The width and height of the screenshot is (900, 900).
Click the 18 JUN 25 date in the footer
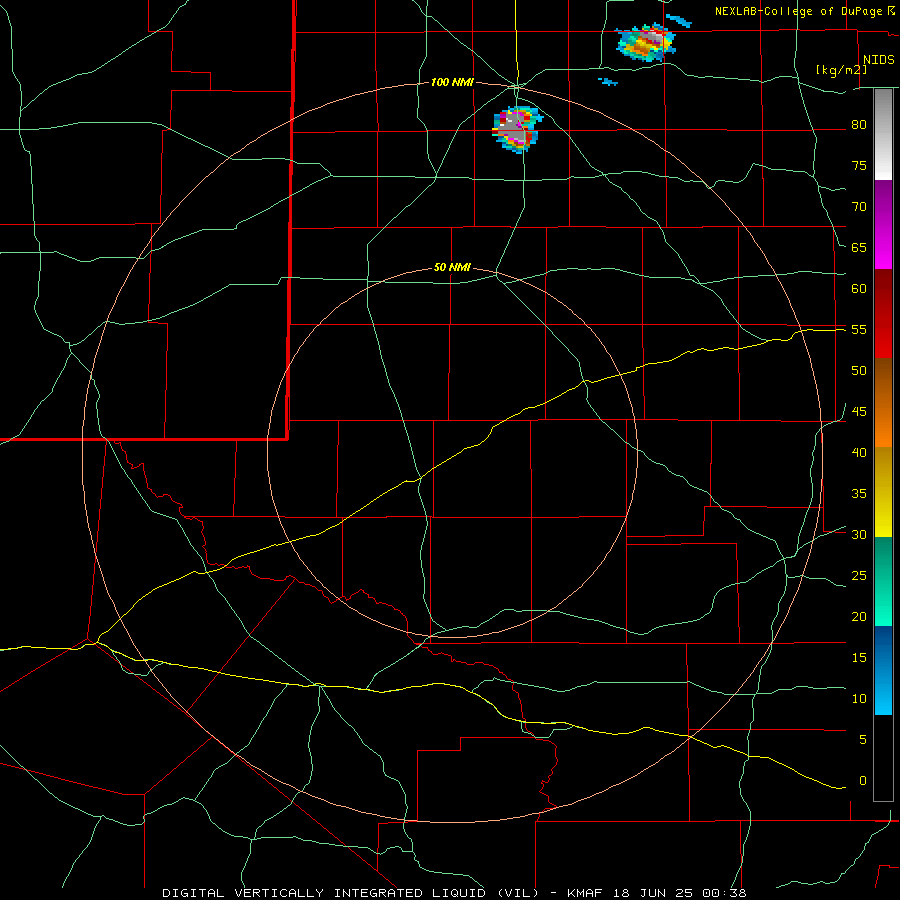(652, 893)
